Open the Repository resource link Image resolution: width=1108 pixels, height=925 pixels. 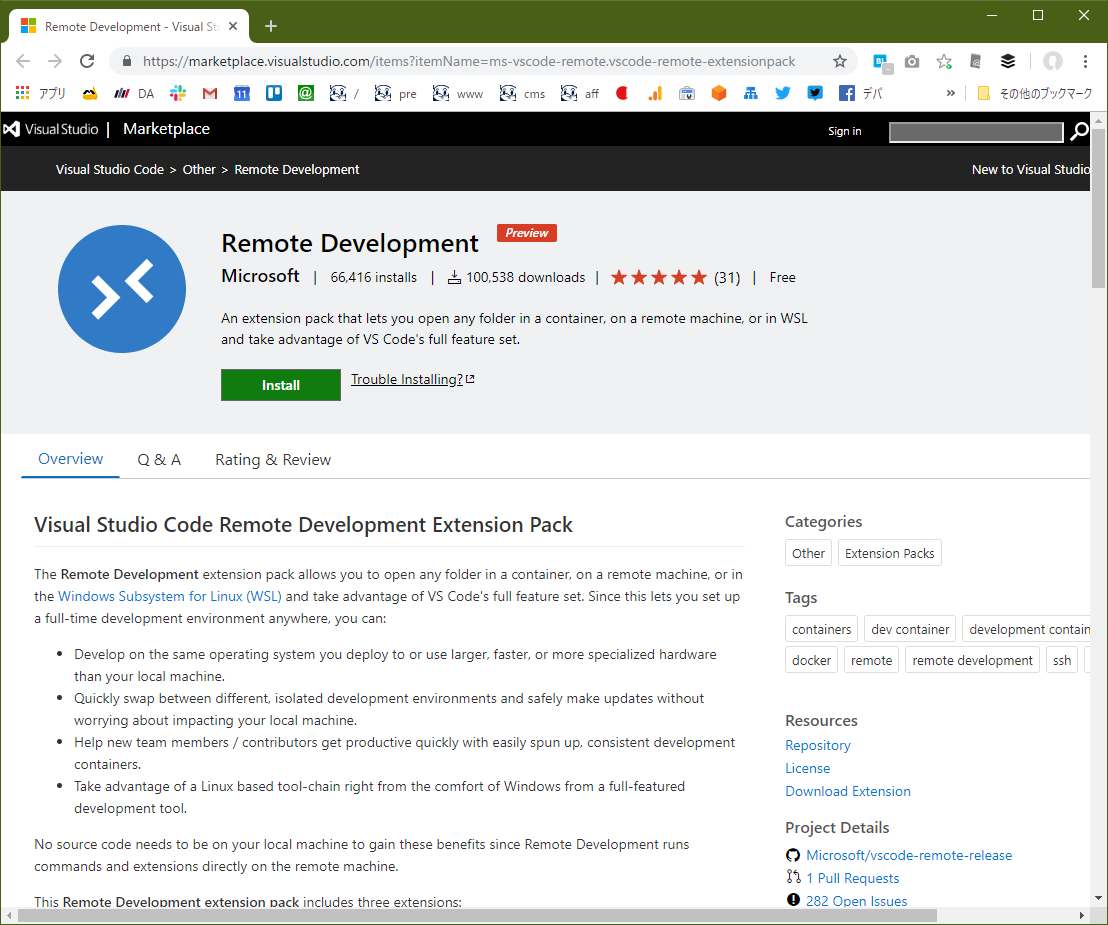pyautogui.click(x=818, y=746)
